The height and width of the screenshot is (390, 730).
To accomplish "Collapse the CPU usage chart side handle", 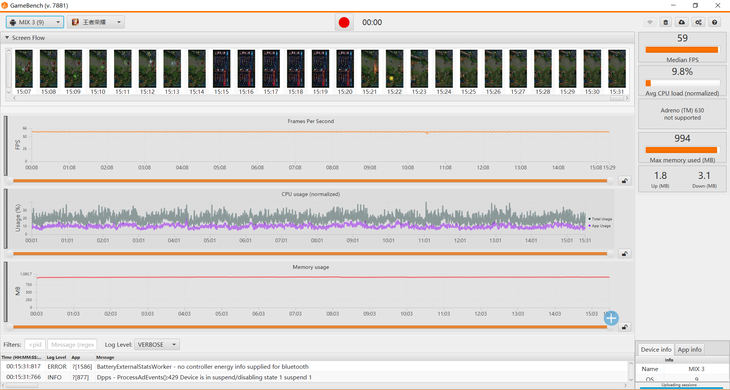I will click(x=6, y=219).
